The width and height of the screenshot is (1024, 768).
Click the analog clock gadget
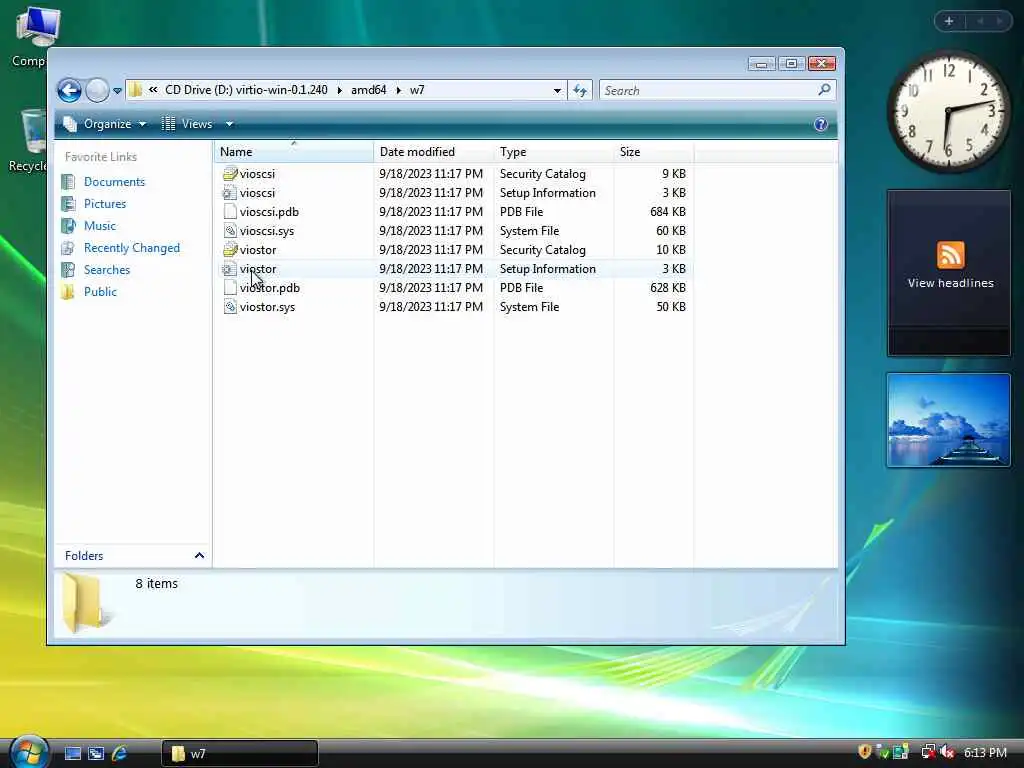[948, 111]
